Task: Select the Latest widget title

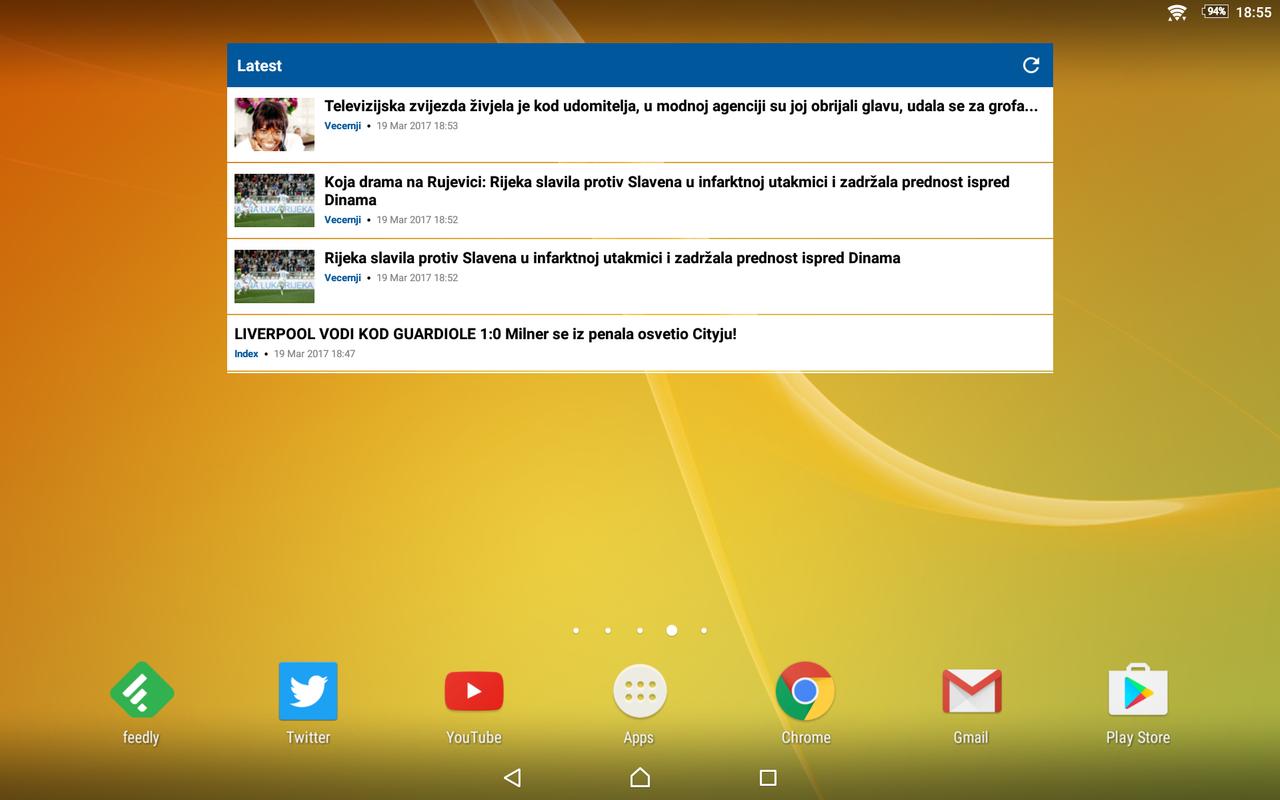Action: point(259,66)
